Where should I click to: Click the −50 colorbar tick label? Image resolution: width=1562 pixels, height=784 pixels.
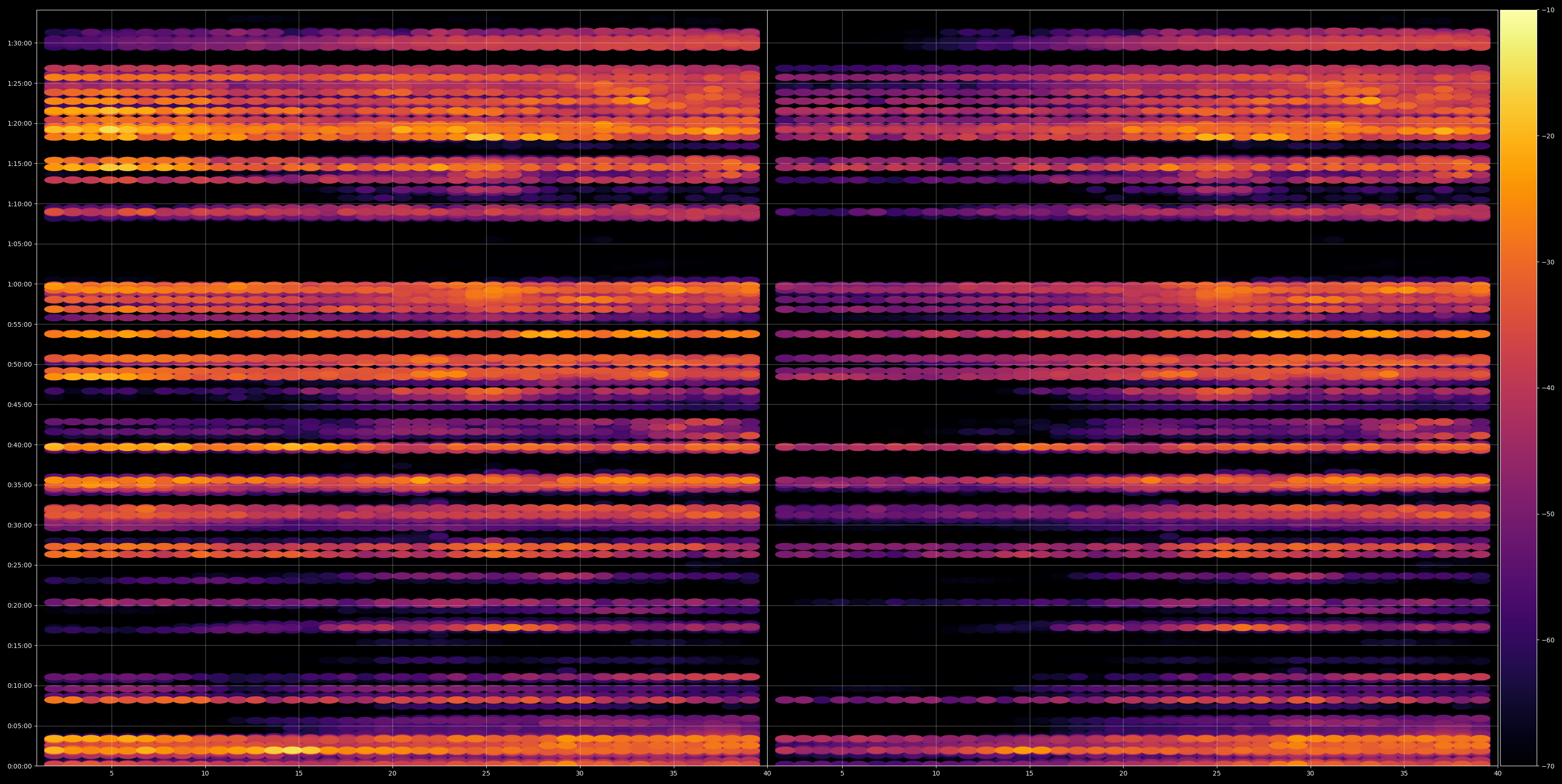pyautogui.click(x=1548, y=514)
